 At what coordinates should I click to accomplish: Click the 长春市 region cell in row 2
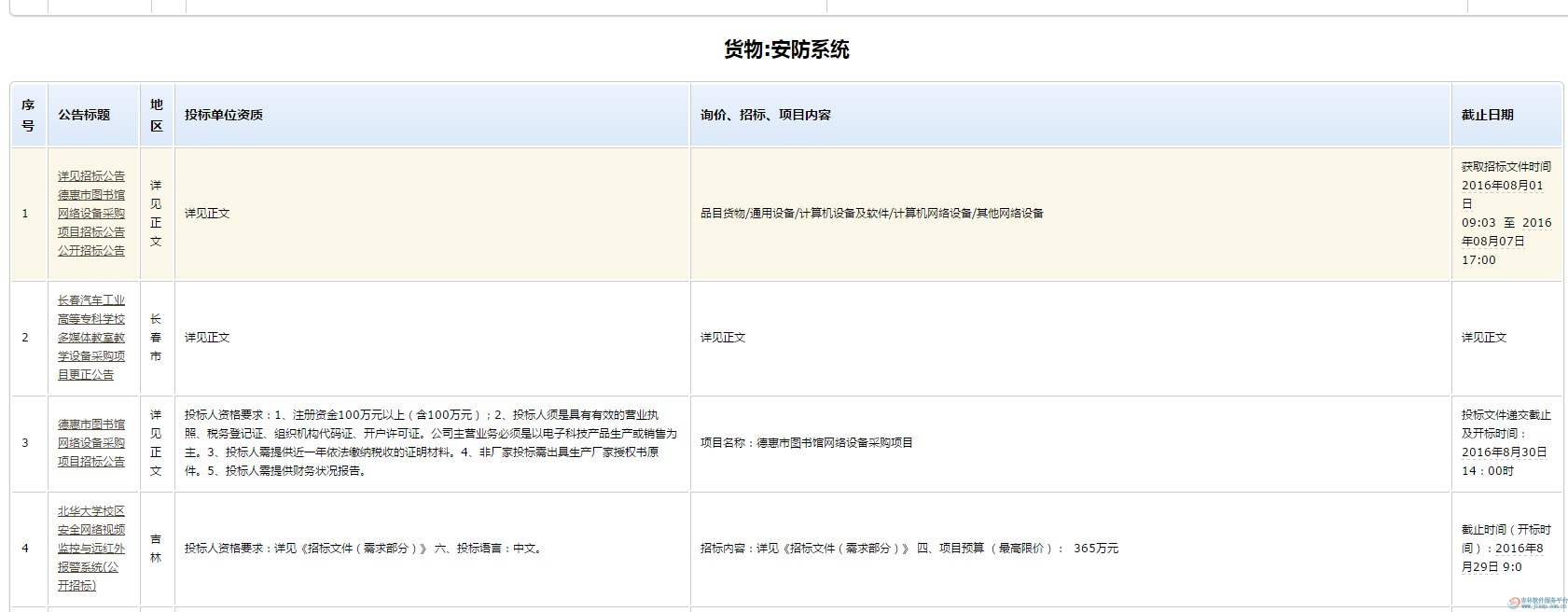pos(156,337)
